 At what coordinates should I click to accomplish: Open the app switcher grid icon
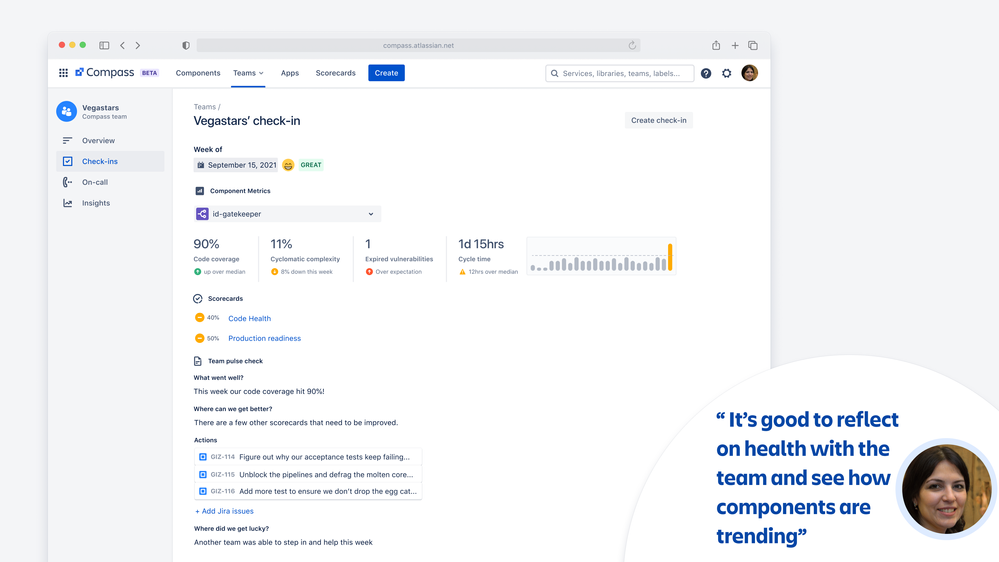[63, 73]
